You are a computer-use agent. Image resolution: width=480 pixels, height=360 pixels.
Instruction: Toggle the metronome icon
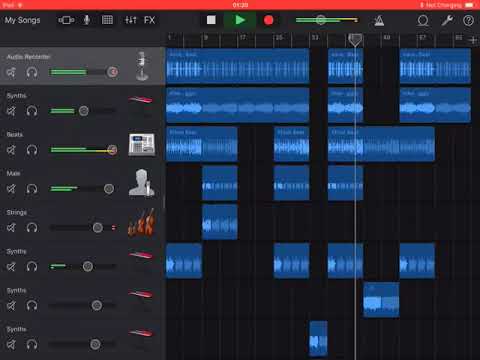[379, 21]
